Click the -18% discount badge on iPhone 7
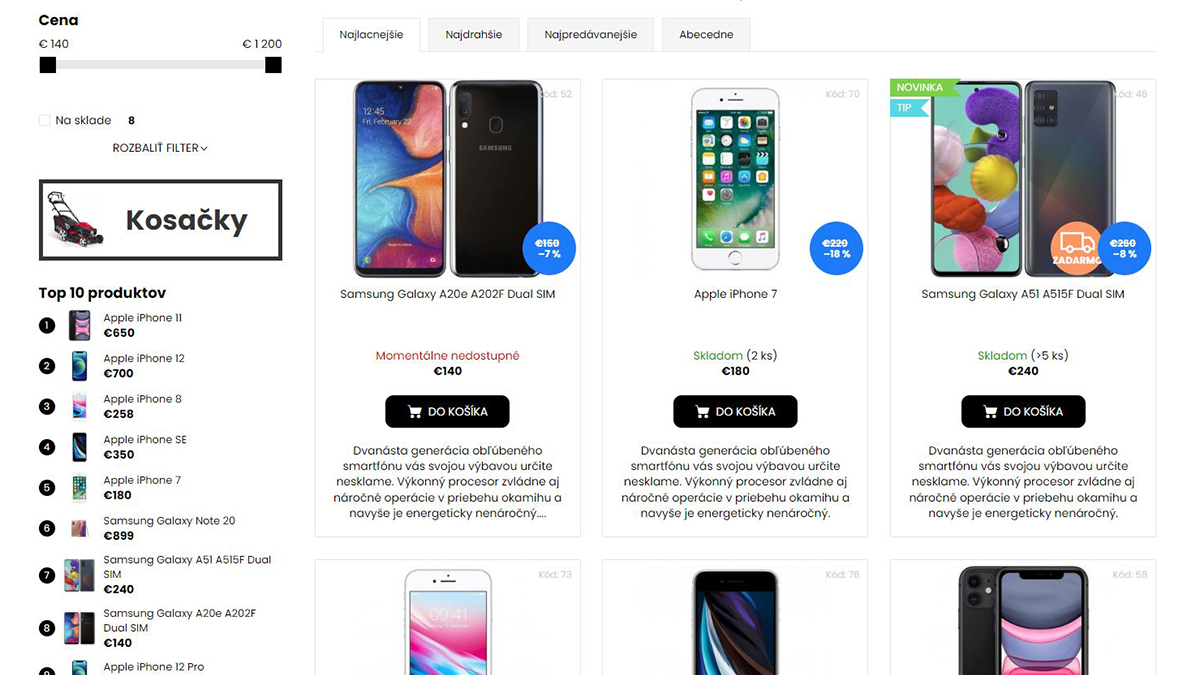The height and width of the screenshot is (675, 1200). pos(836,248)
